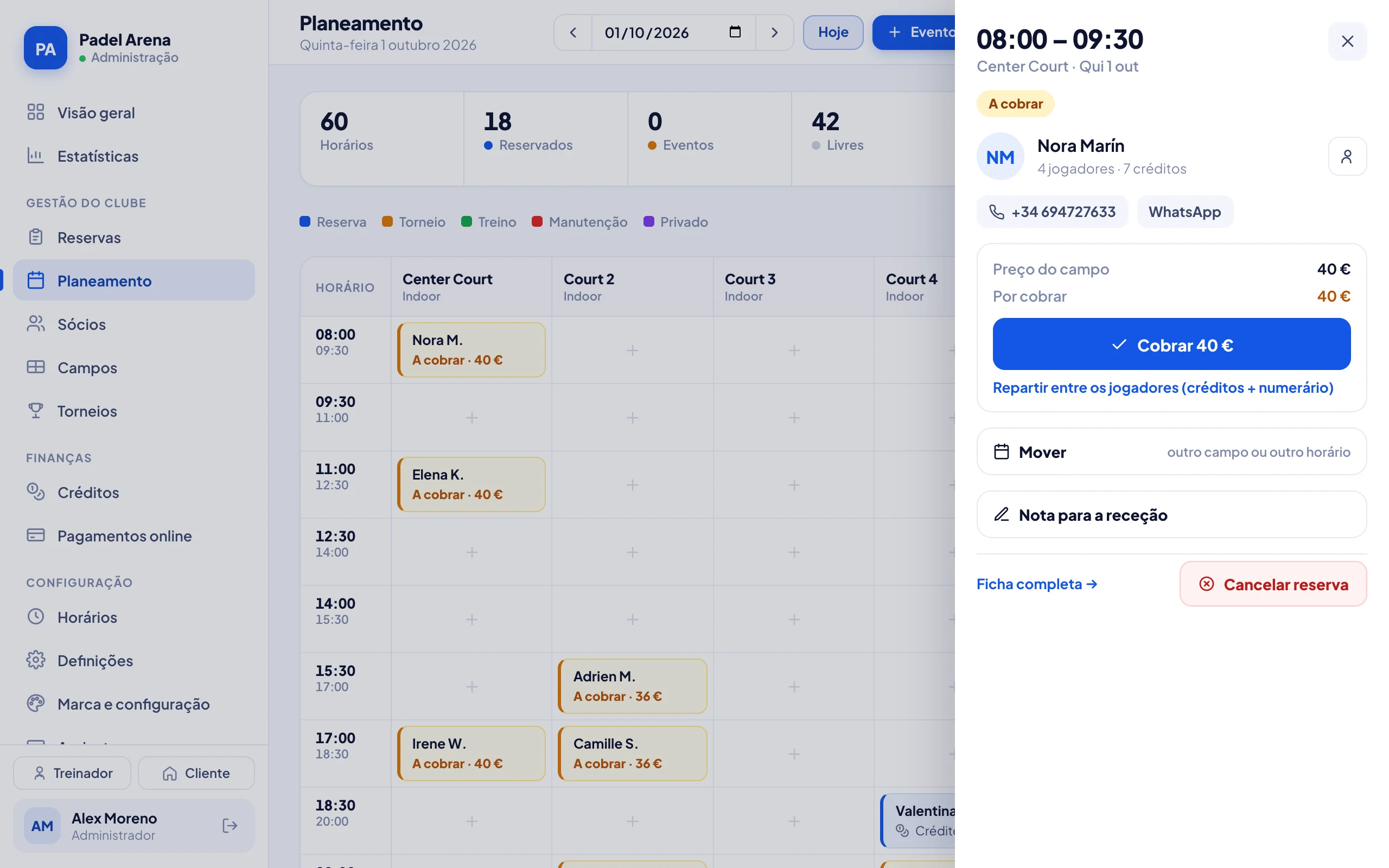Image resolution: width=1389 pixels, height=868 pixels.
Task: Open Mover to another court or time
Action: click(1171, 452)
